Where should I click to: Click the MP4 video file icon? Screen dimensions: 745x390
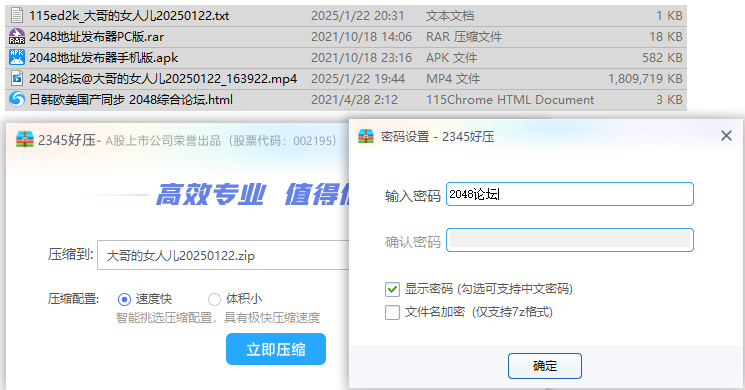17,78
